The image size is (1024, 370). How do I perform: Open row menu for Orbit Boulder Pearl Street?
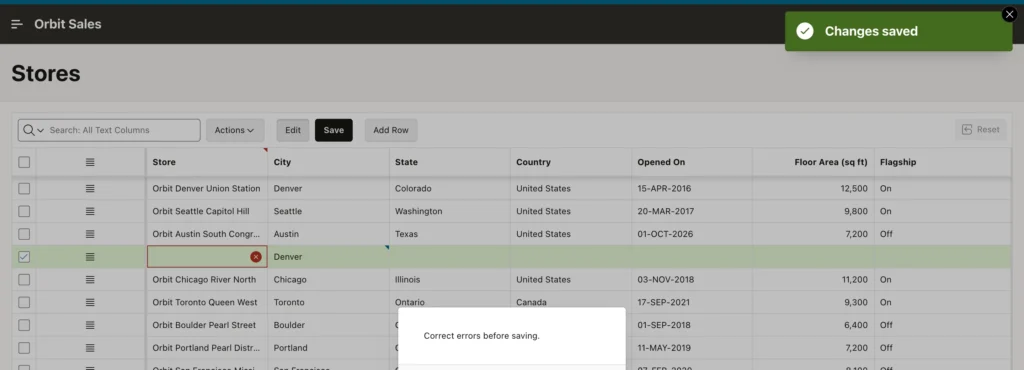click(x=90, y=325)
